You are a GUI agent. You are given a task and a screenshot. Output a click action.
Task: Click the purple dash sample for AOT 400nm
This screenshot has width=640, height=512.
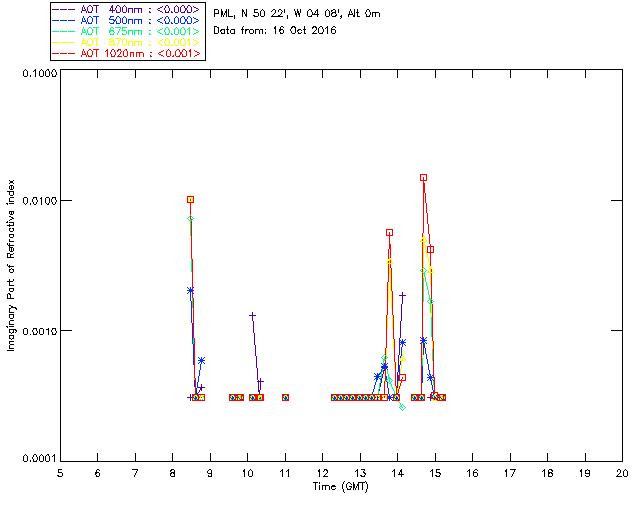[x=64, y=9]
